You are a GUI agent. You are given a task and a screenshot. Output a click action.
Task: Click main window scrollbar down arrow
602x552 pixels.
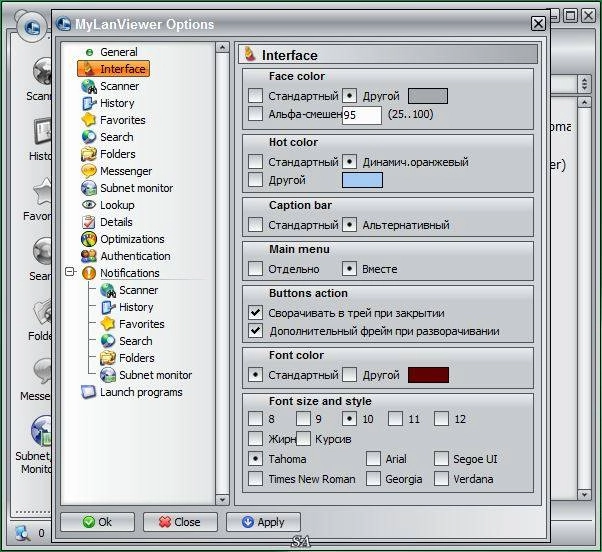584,494
